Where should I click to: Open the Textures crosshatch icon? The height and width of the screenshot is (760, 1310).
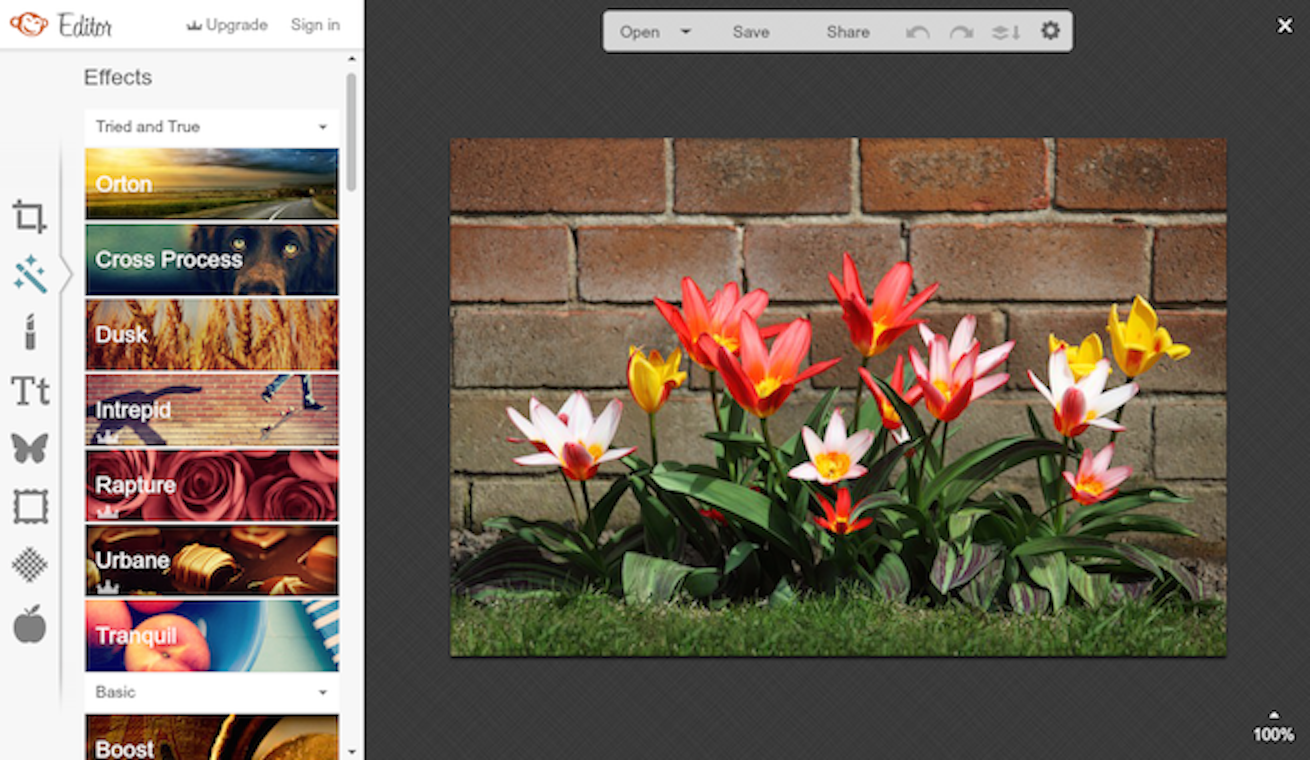pos(30,565)
